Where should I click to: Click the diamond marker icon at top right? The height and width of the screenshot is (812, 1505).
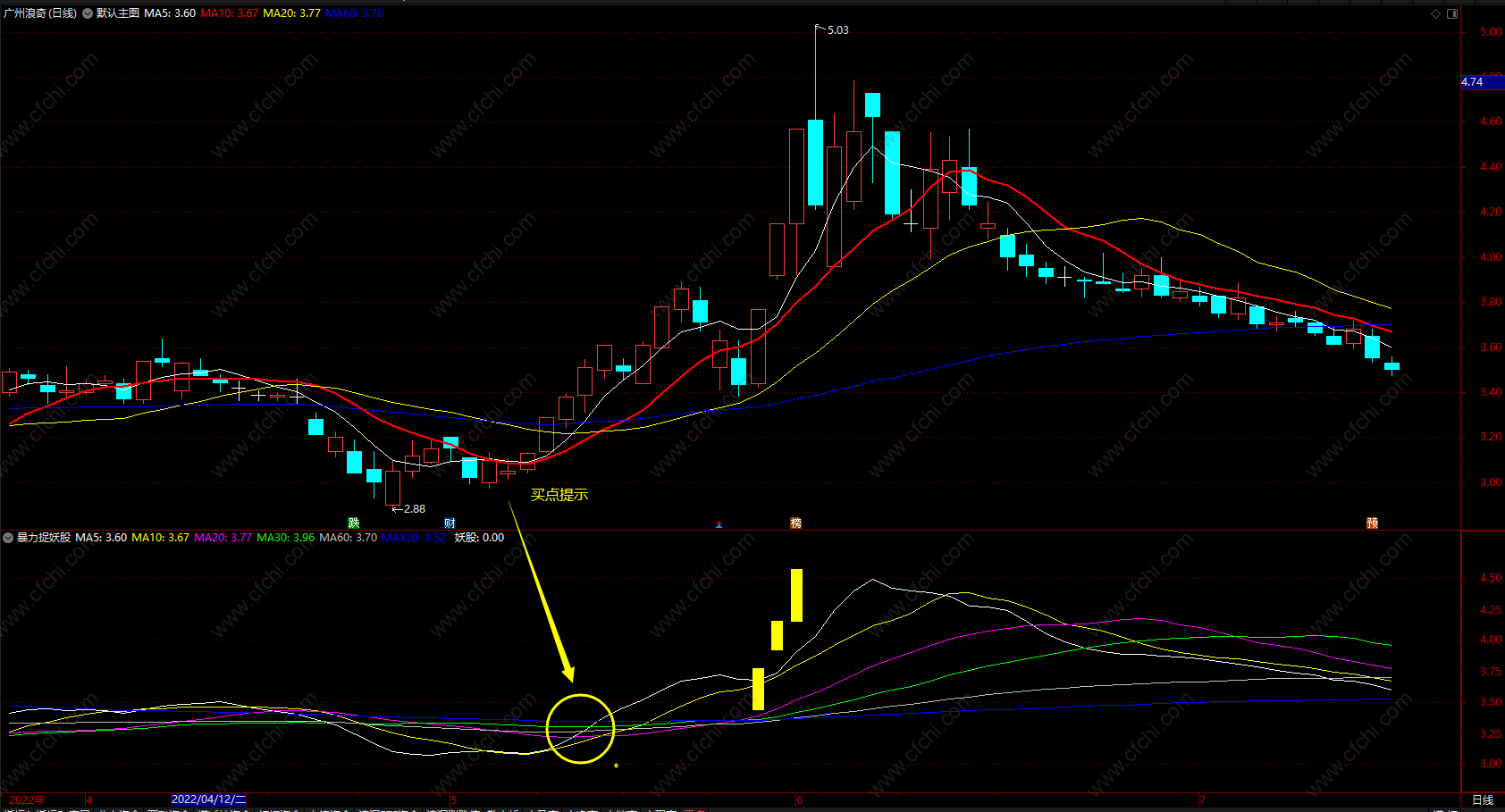pos(1436,13)
